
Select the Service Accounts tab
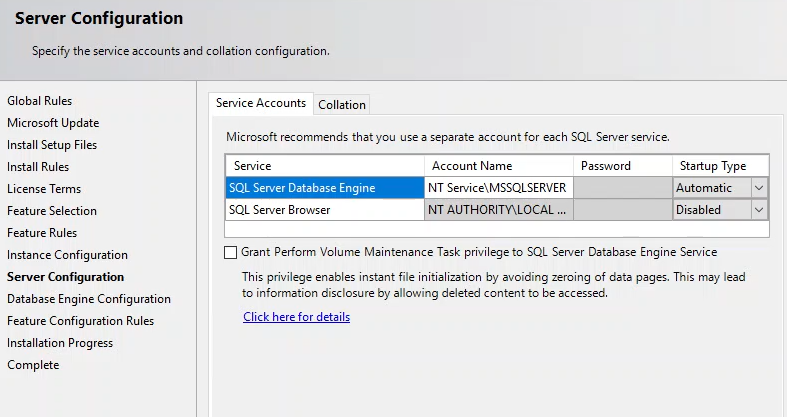261,103
